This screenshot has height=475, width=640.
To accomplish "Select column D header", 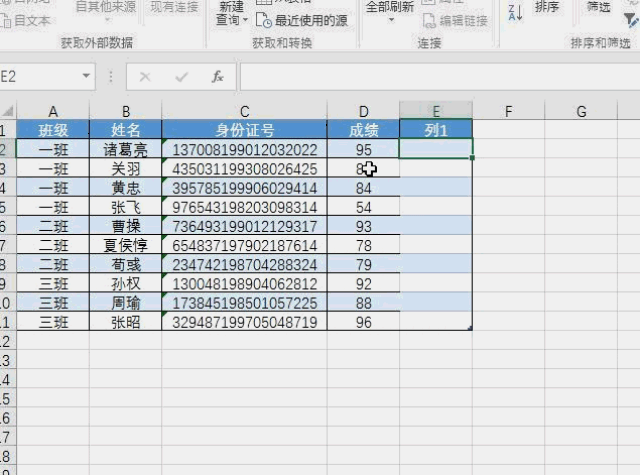I will (x=363, y=111).
